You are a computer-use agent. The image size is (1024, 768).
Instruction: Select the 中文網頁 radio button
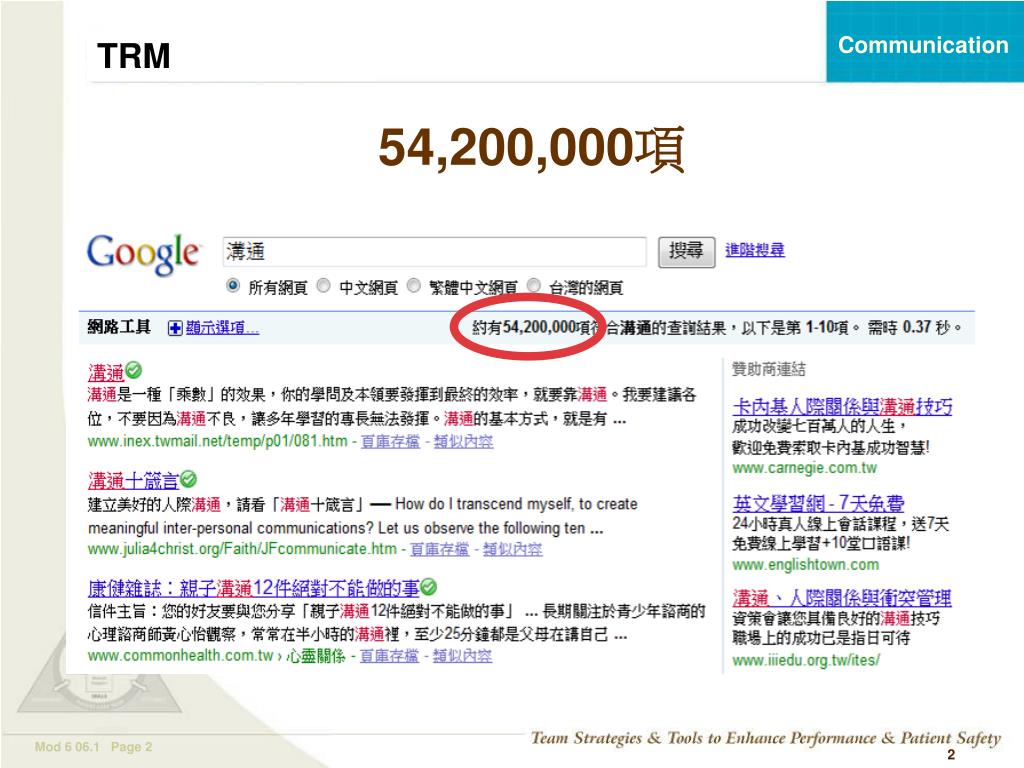[x=323, y=285]
